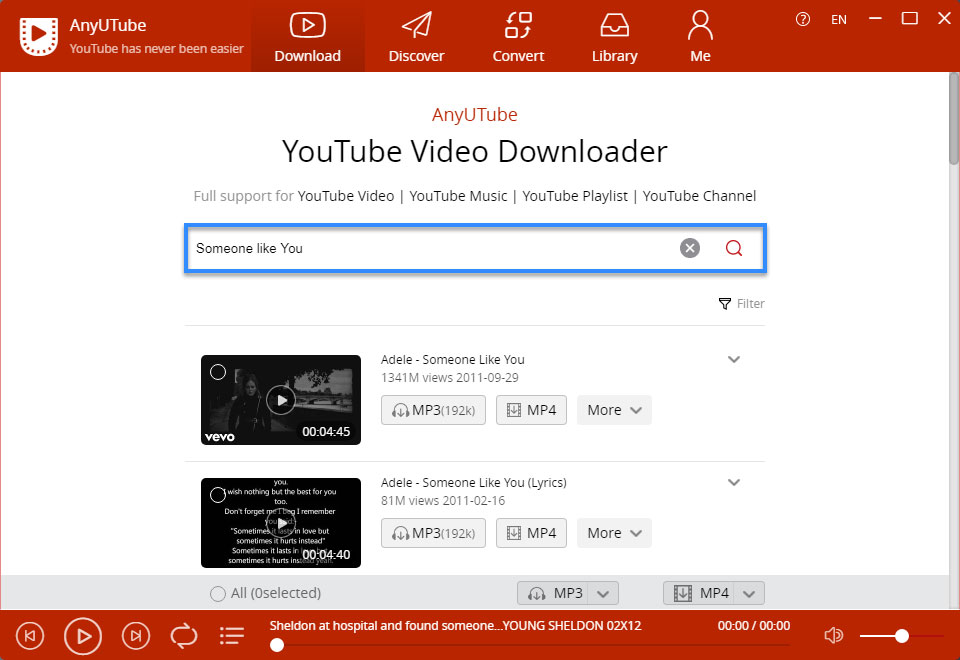Click the Adele - Someone Like You (Lyrics) title

click(x=473, y=482)
